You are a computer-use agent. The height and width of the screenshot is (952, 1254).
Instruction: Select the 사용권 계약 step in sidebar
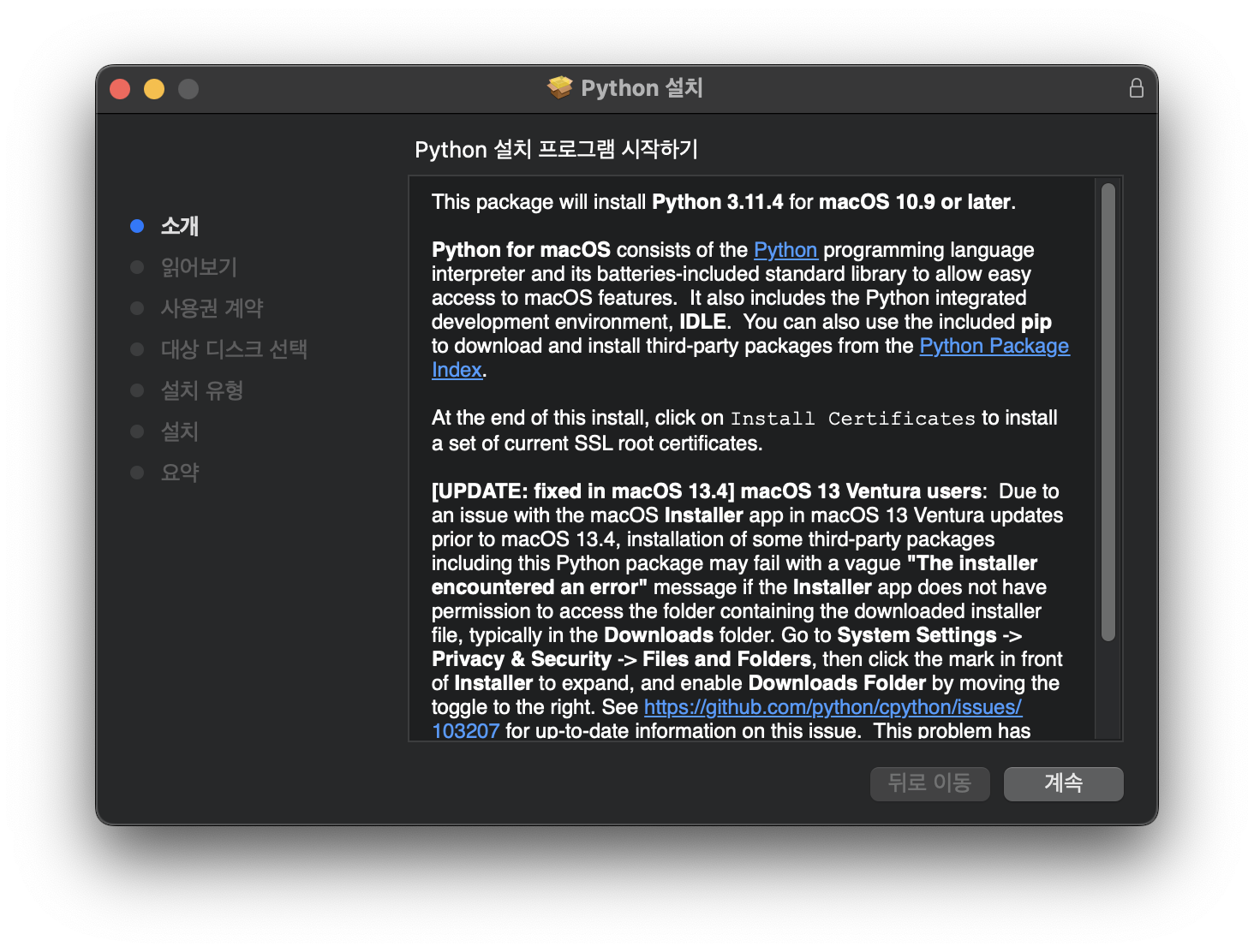coord(212,308)
